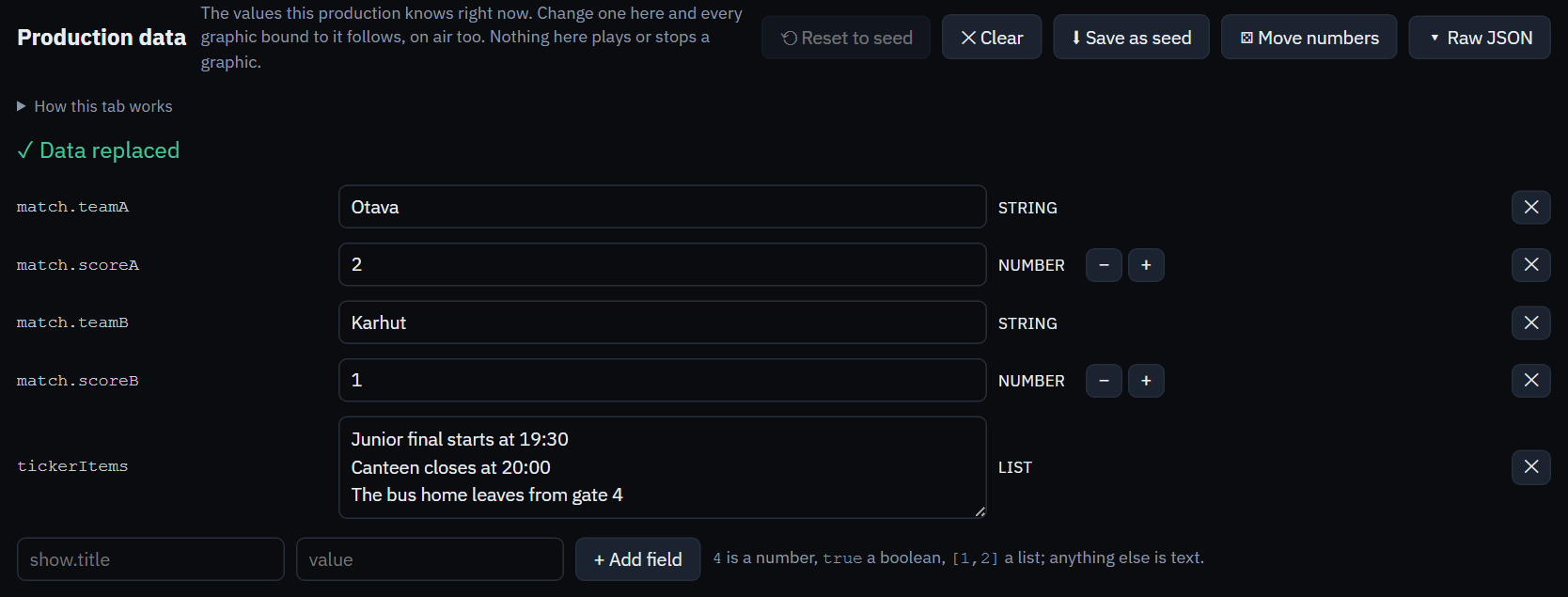Decrement match.scoreB by one
Viewport: 1568px width, 597px height.
pyautogui.click(x=1104, y=381)
